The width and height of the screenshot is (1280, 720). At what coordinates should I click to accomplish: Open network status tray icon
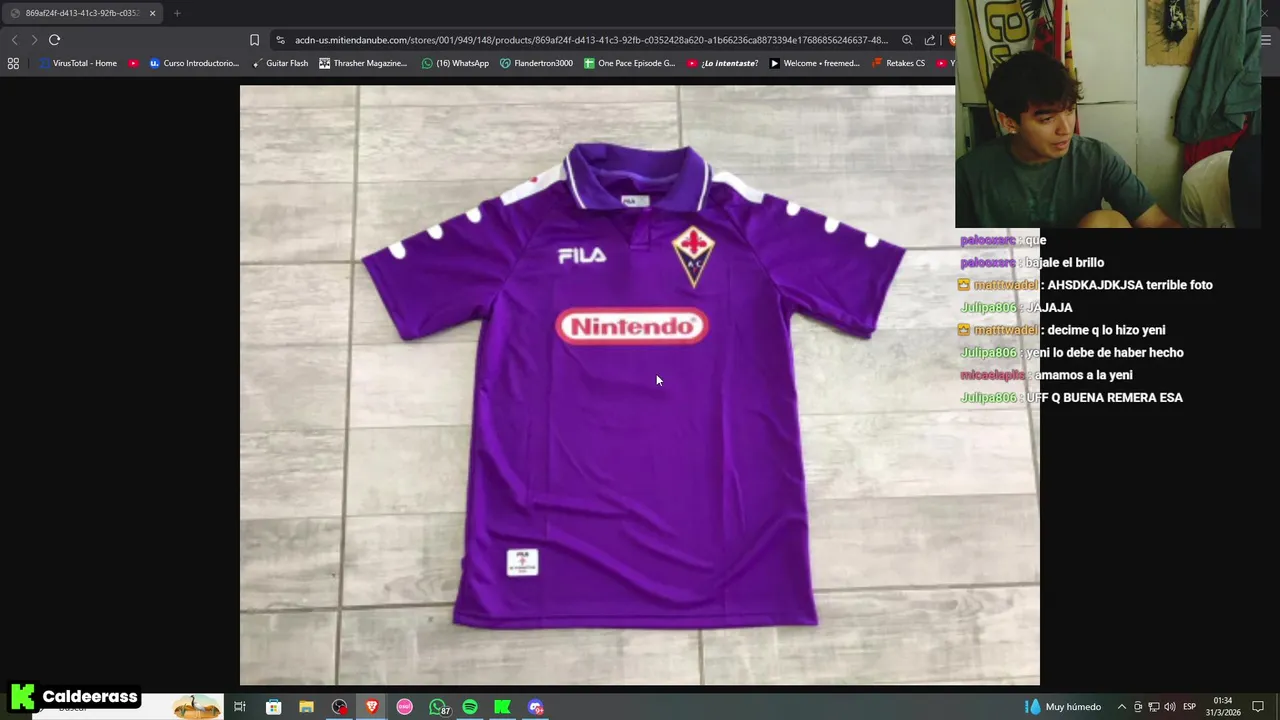[x=1154, y=707]
